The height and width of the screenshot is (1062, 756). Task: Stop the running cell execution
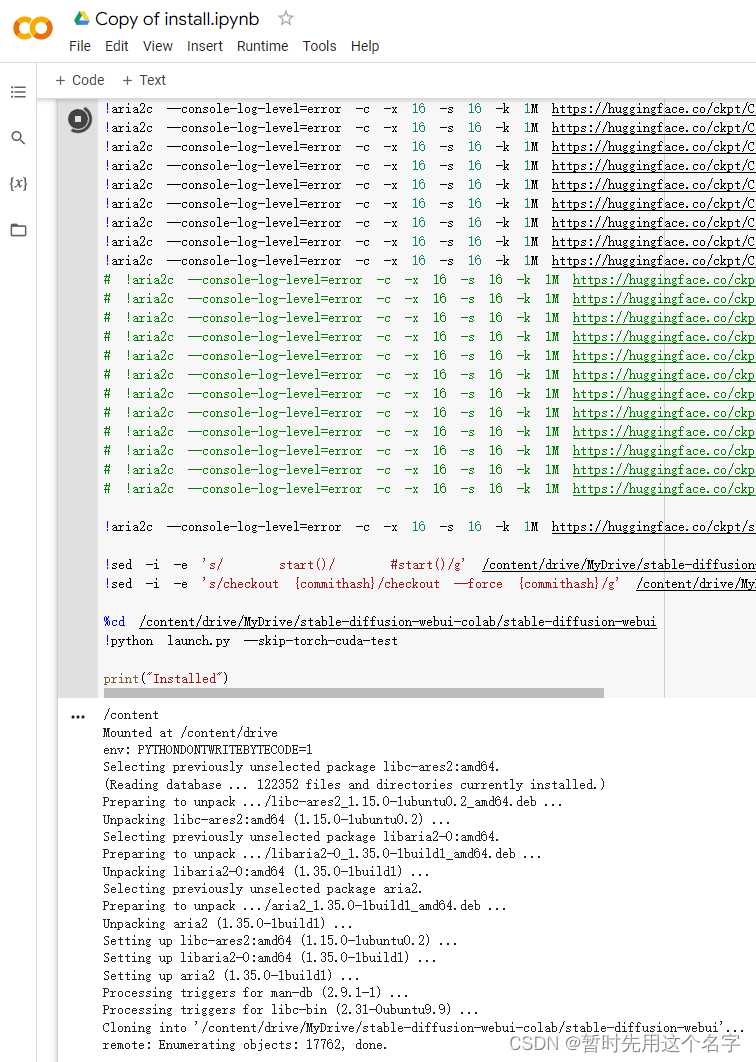click(79, 119)
